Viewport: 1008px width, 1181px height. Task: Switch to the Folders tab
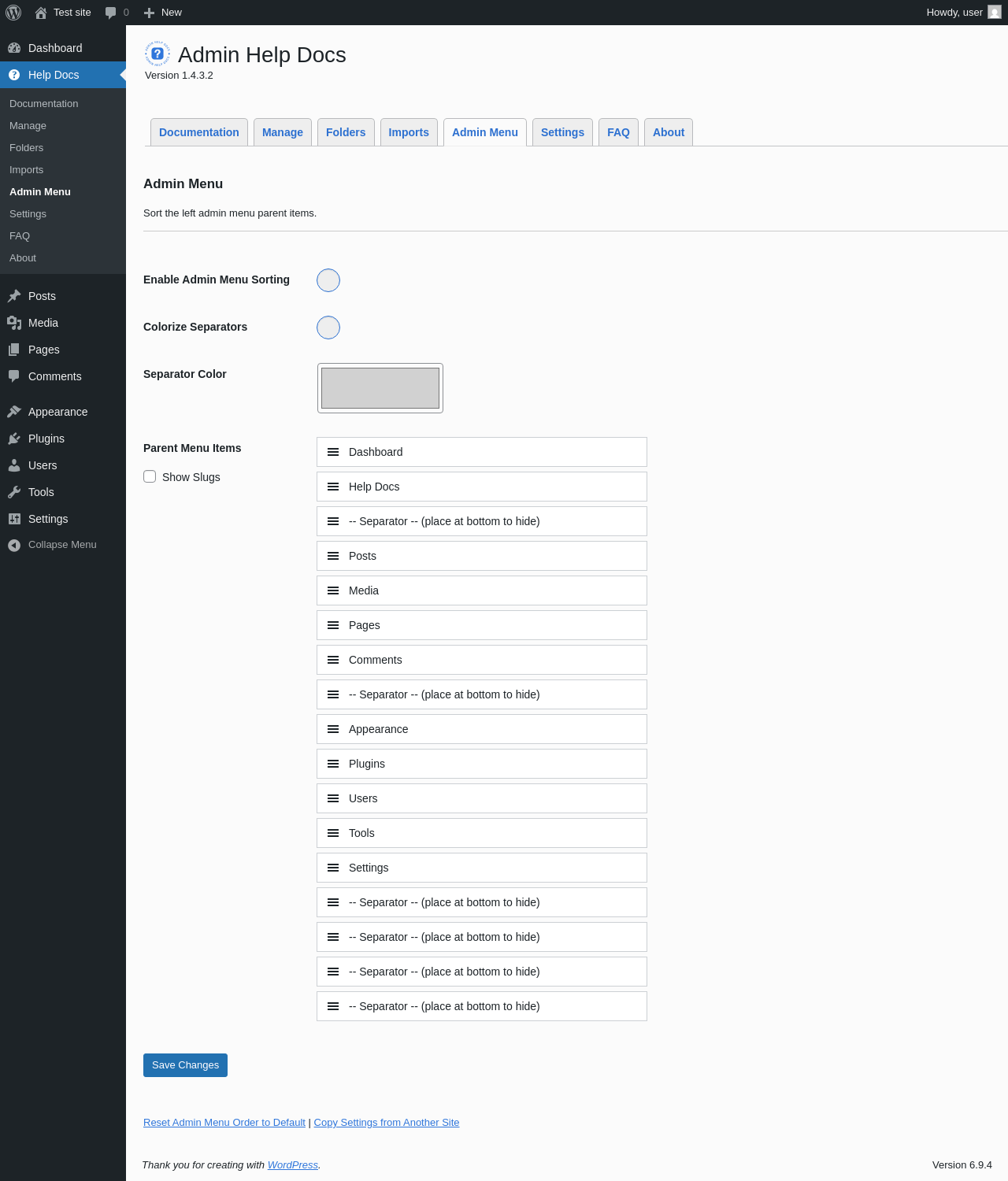point(346,132)
